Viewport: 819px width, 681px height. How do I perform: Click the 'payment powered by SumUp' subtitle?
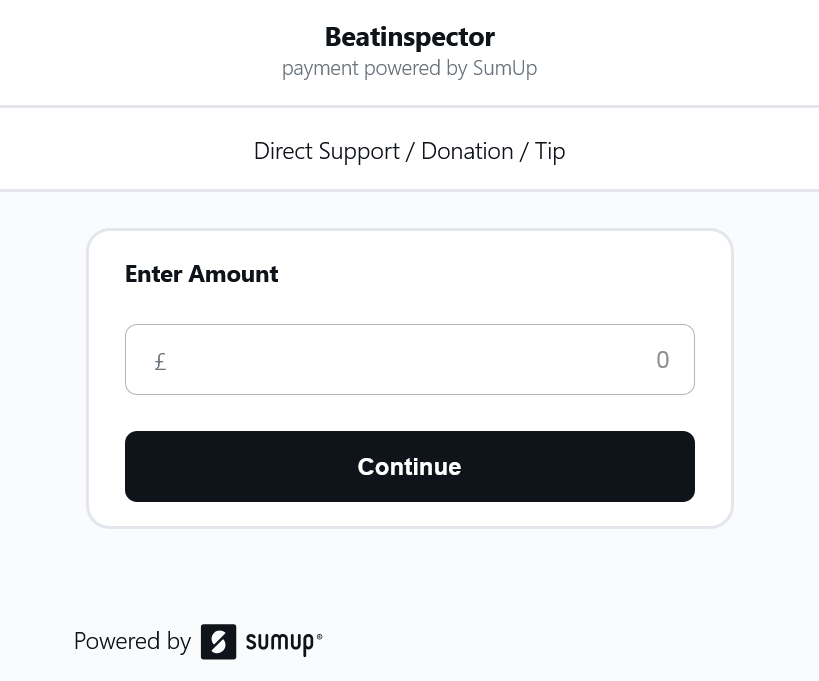409,68
